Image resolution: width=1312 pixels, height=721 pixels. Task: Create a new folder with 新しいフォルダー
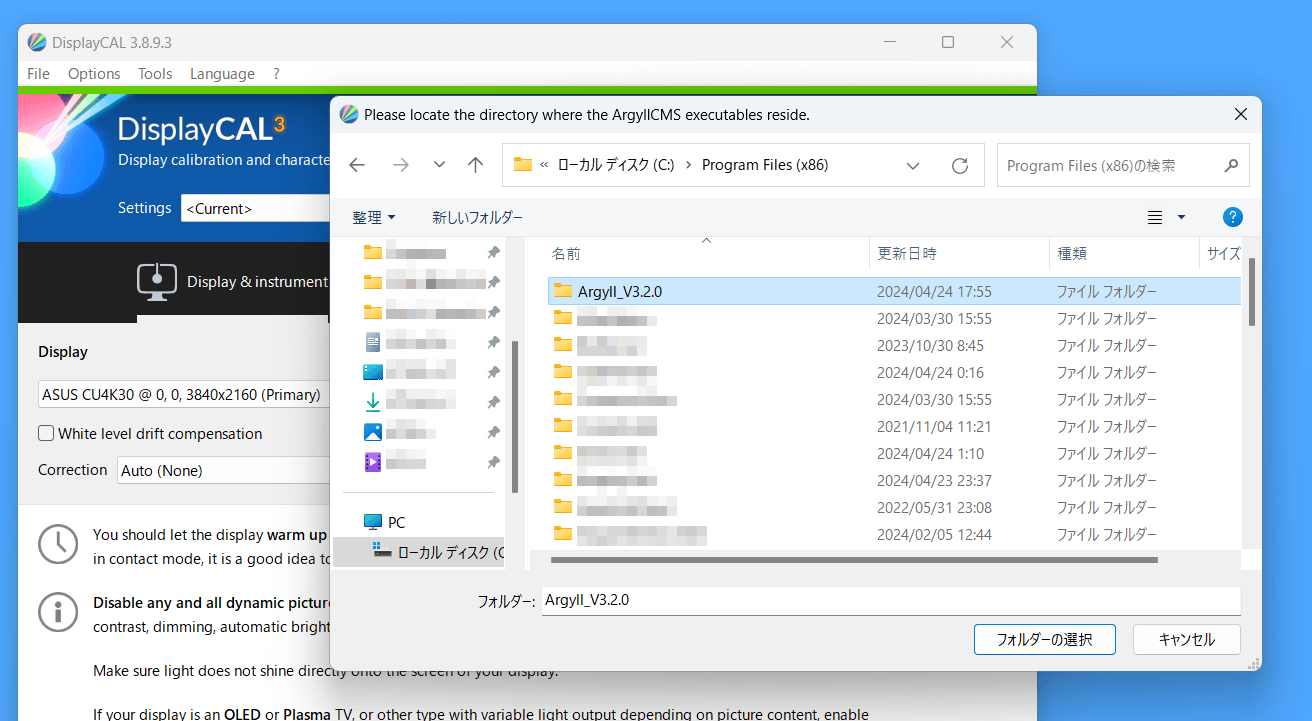click(477, 217)
